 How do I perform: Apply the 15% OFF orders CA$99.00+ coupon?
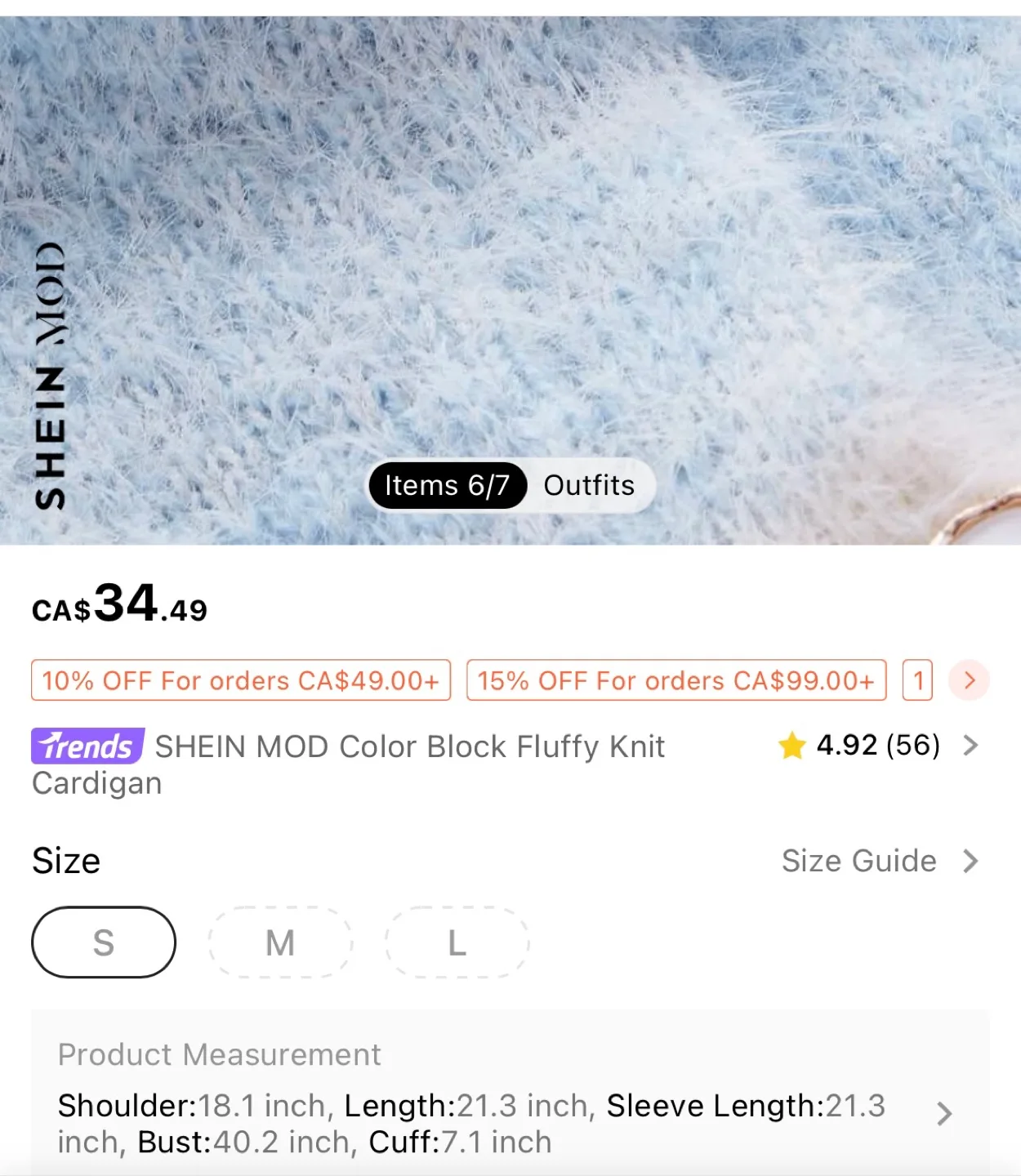tap(676, 680)
